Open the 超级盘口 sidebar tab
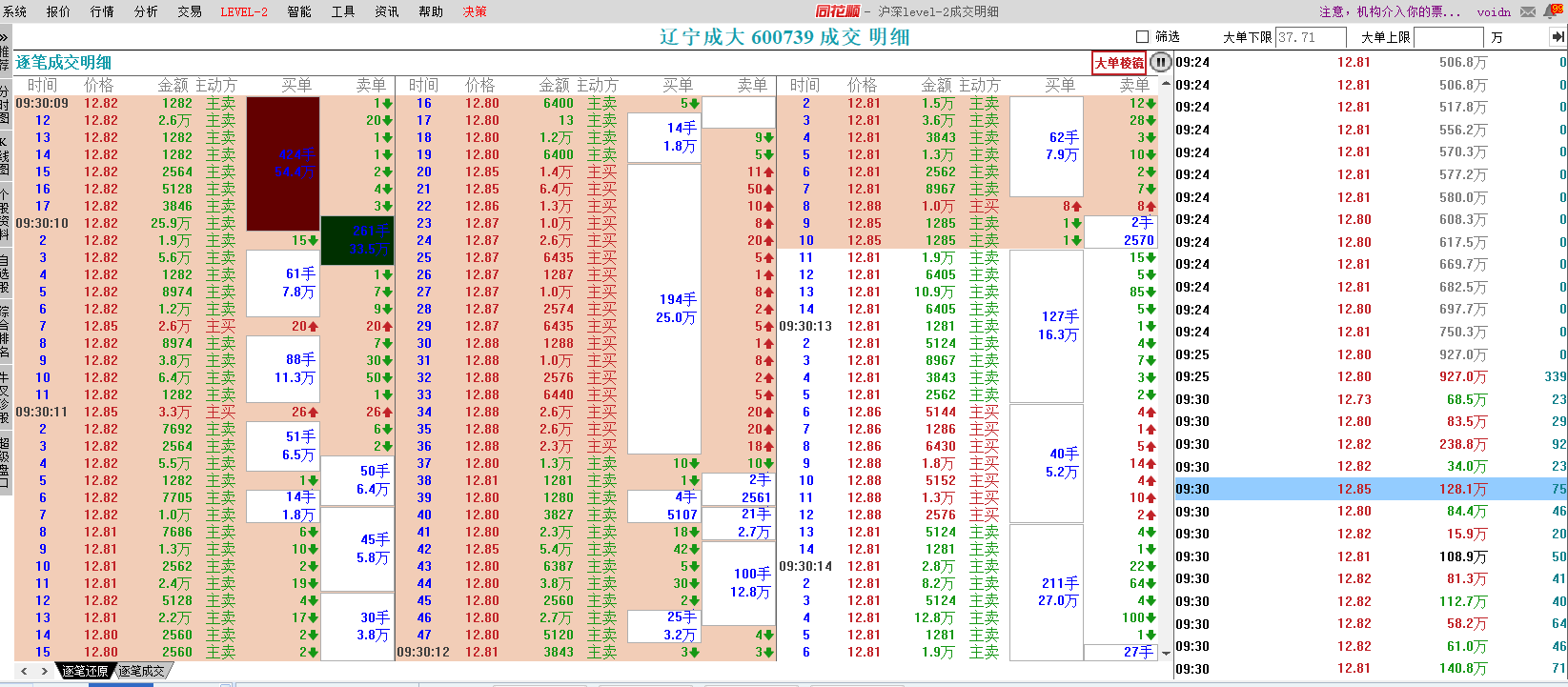 tap(5, 462)
